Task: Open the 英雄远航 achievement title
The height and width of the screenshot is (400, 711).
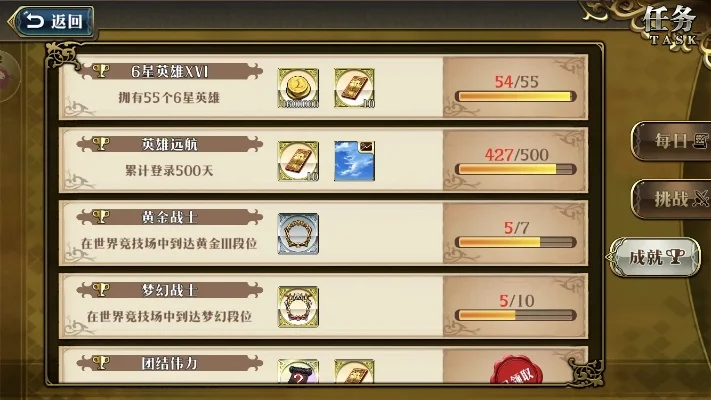Action: pos(170,144)
